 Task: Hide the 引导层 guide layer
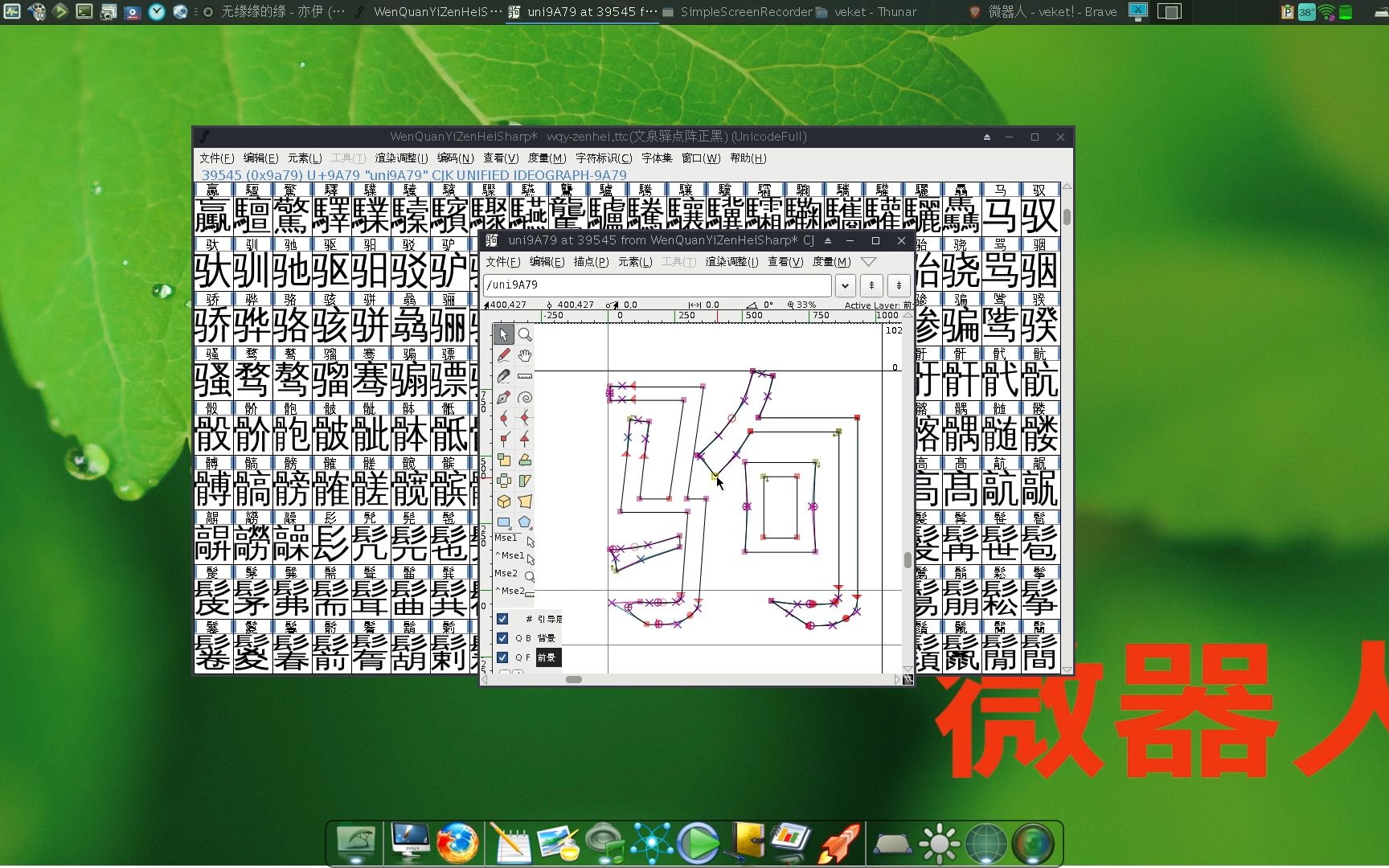502,619
